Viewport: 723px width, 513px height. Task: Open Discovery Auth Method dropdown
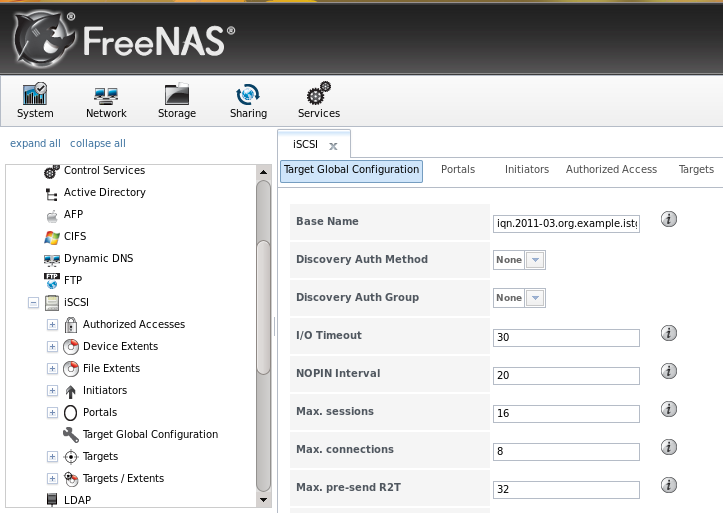pyautogui.click(x=535, y=260)
